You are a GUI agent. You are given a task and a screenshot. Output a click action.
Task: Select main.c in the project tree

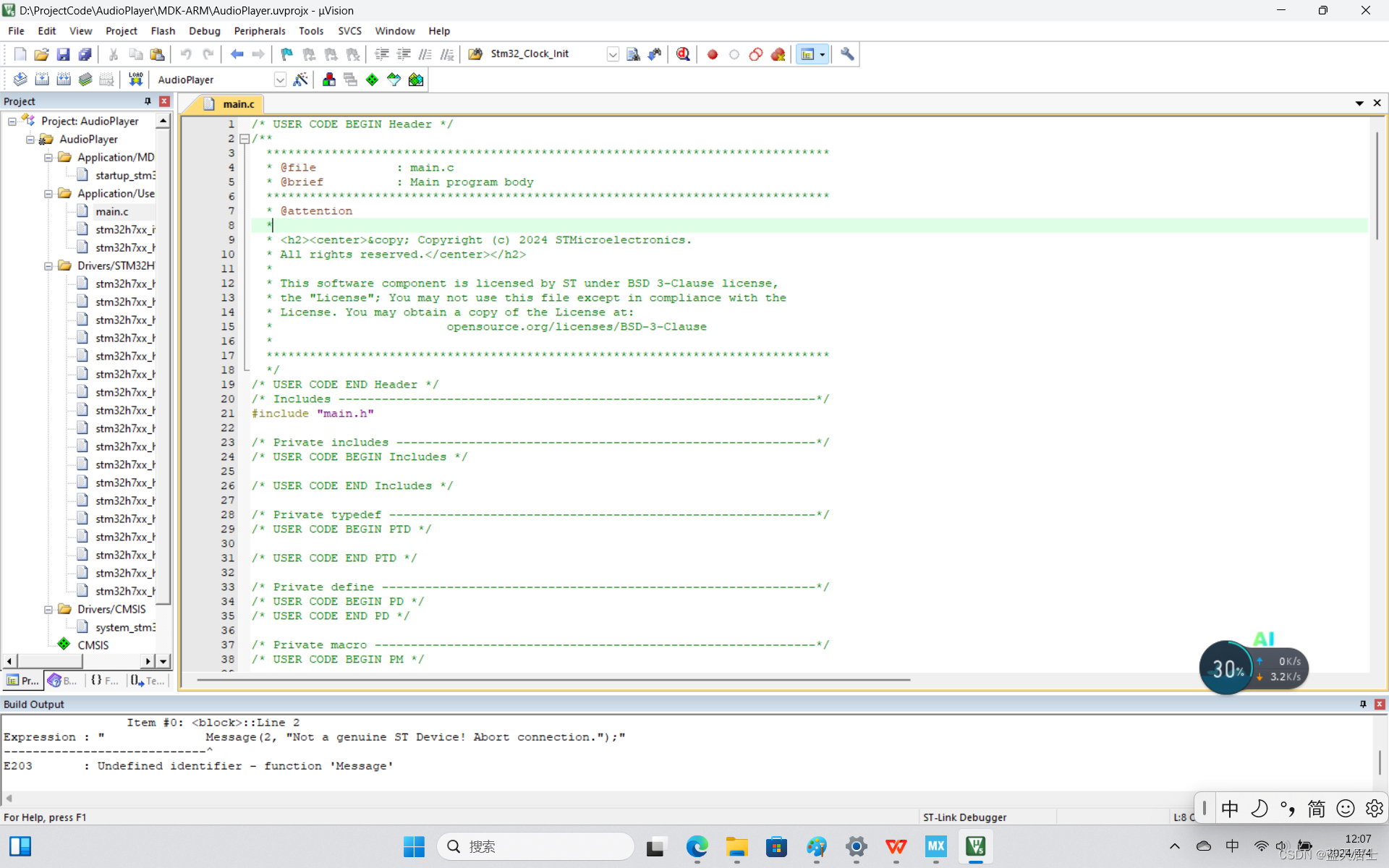click(111, 211)
